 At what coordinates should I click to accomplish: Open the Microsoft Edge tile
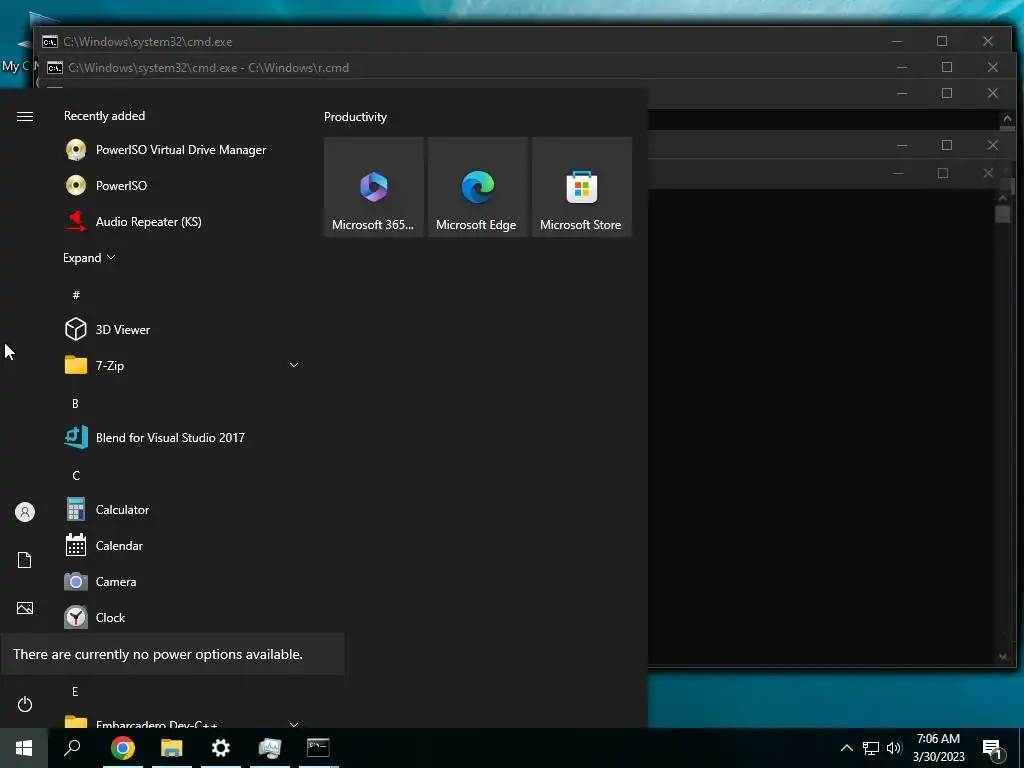(x=477, y=187)
